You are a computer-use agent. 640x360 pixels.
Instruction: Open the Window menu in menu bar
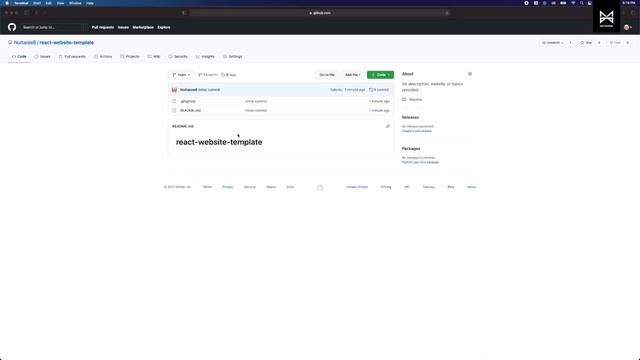tap(75, 3)
